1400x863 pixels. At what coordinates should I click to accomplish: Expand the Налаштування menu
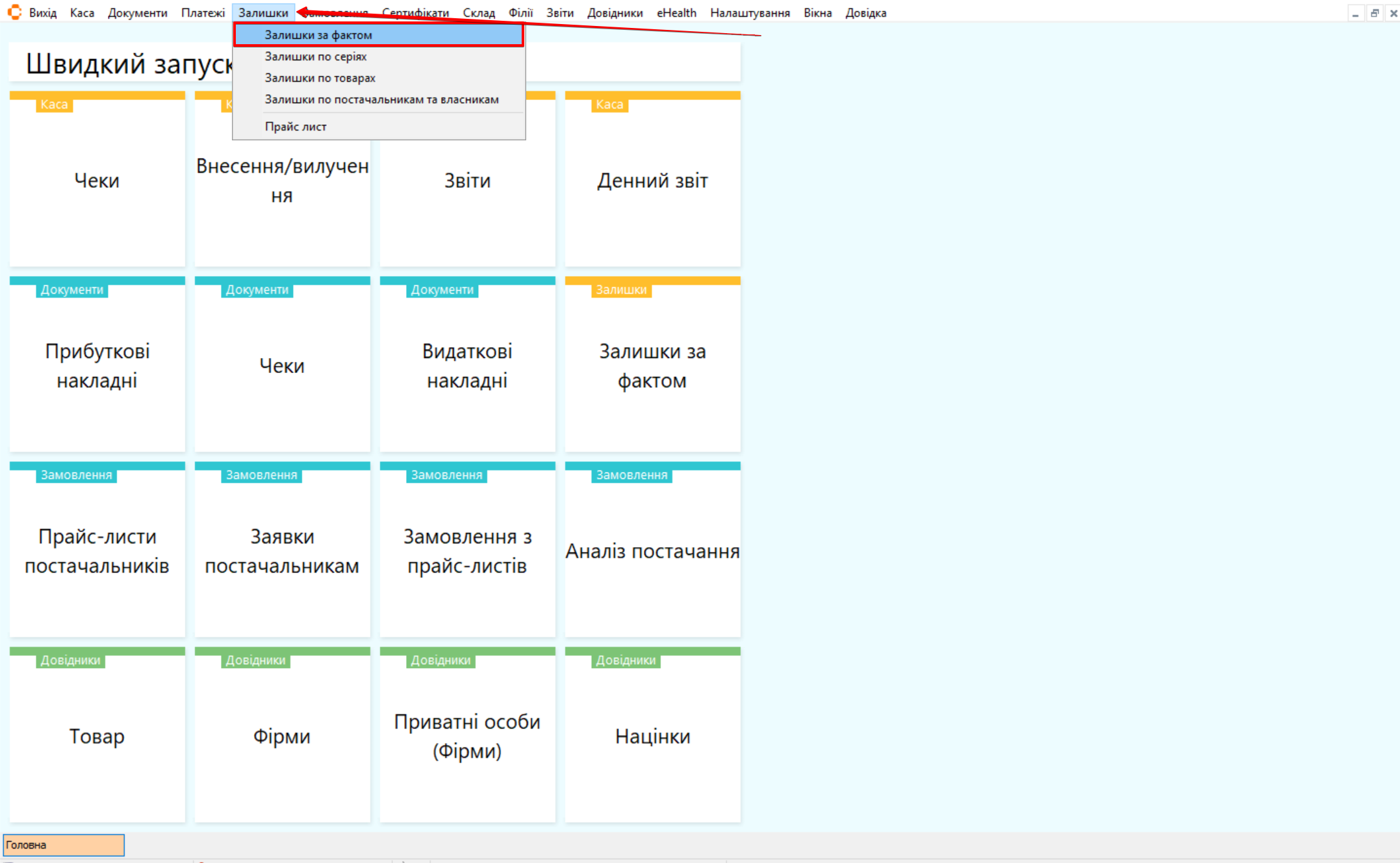point(749,13)
